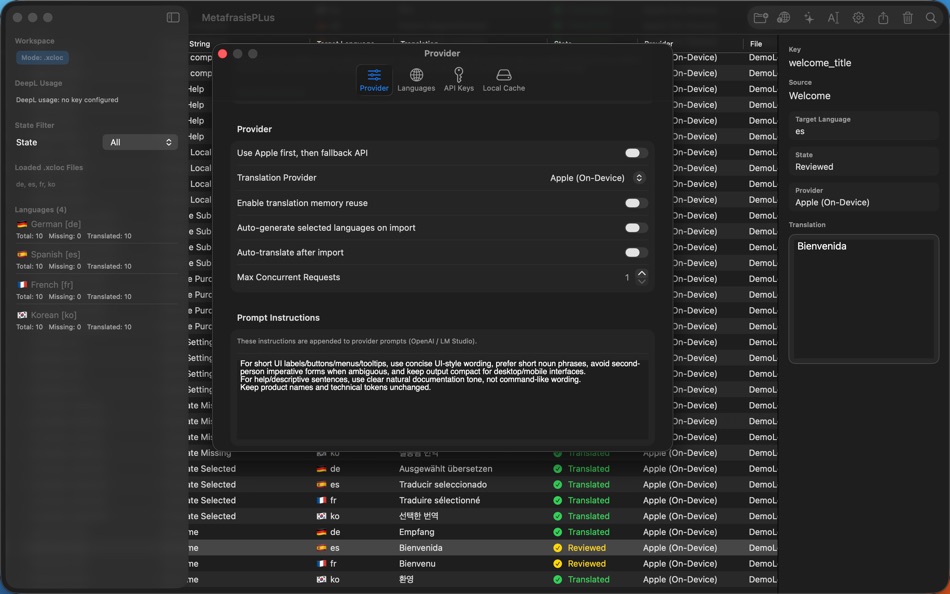Click the share/export toolbar icon
This screenshot has width=950, height=594.
click(883, 18)
